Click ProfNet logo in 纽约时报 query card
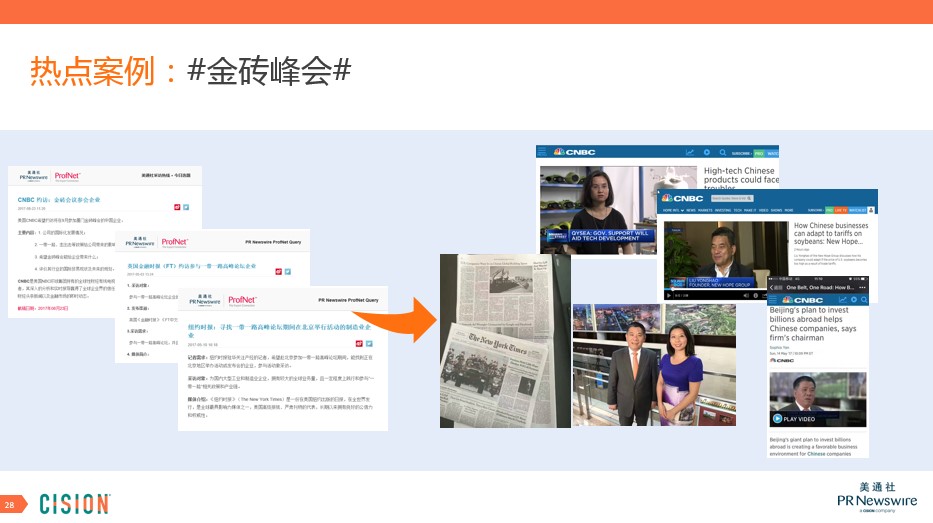This screenshot has height=523, width=933. coord(242,300)
